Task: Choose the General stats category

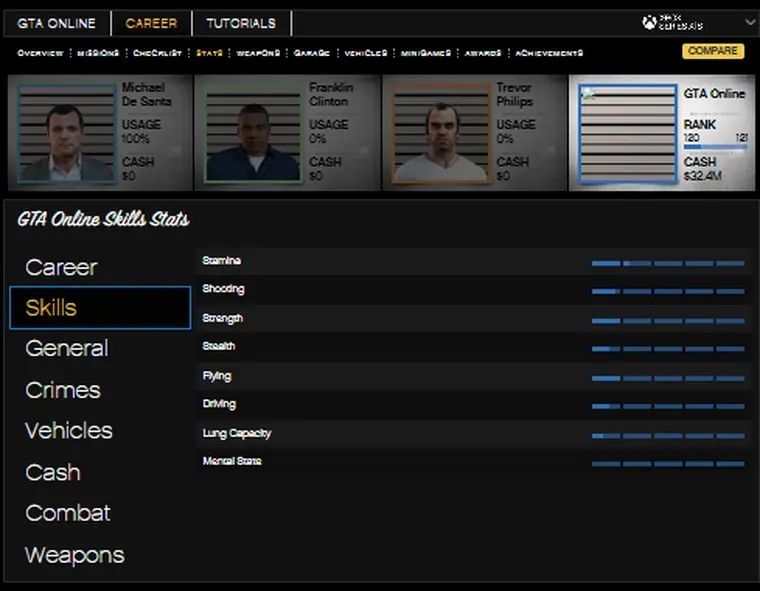Action: click(67, 348)
